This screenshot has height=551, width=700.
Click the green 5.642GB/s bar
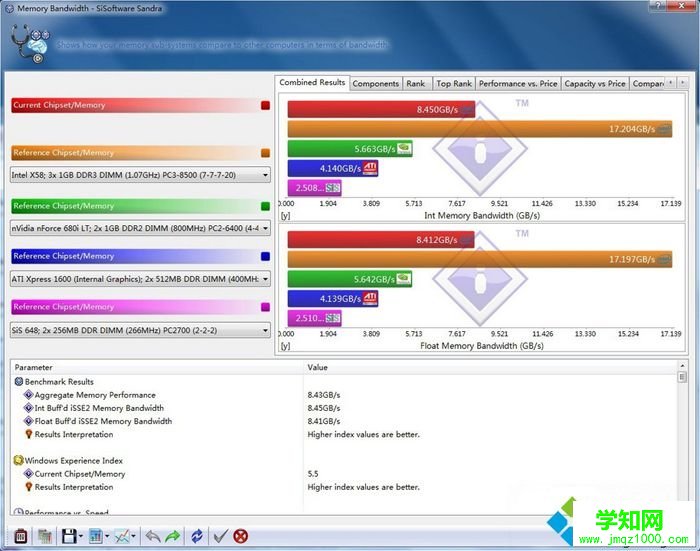(x=350, y=279)
